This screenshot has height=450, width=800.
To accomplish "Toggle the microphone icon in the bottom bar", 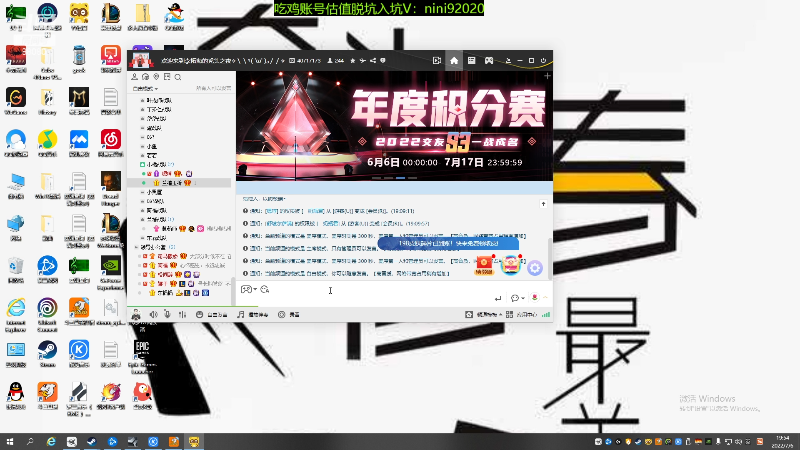I will pos(167,314).
